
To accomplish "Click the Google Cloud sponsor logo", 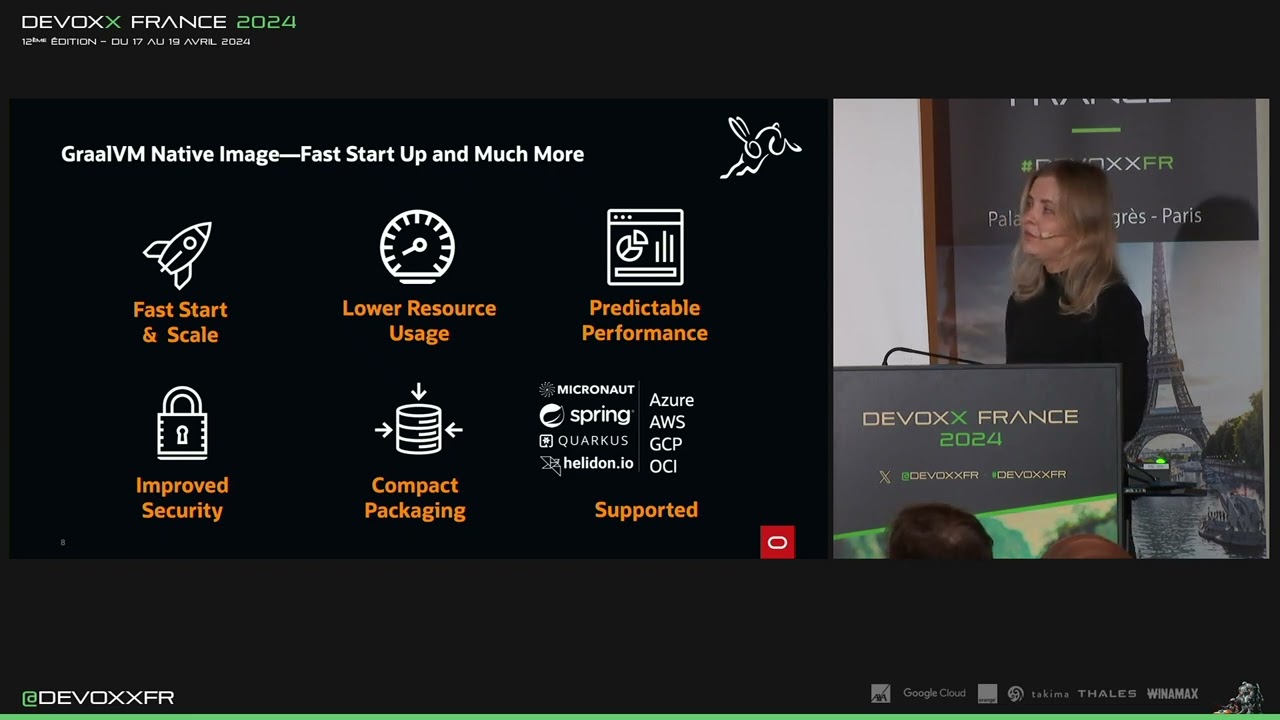I will [x=934, y=693].
